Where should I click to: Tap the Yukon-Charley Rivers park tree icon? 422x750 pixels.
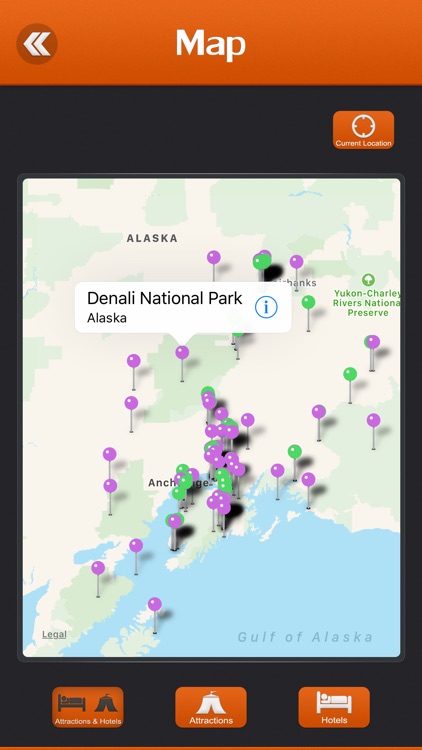pos(368,280)
